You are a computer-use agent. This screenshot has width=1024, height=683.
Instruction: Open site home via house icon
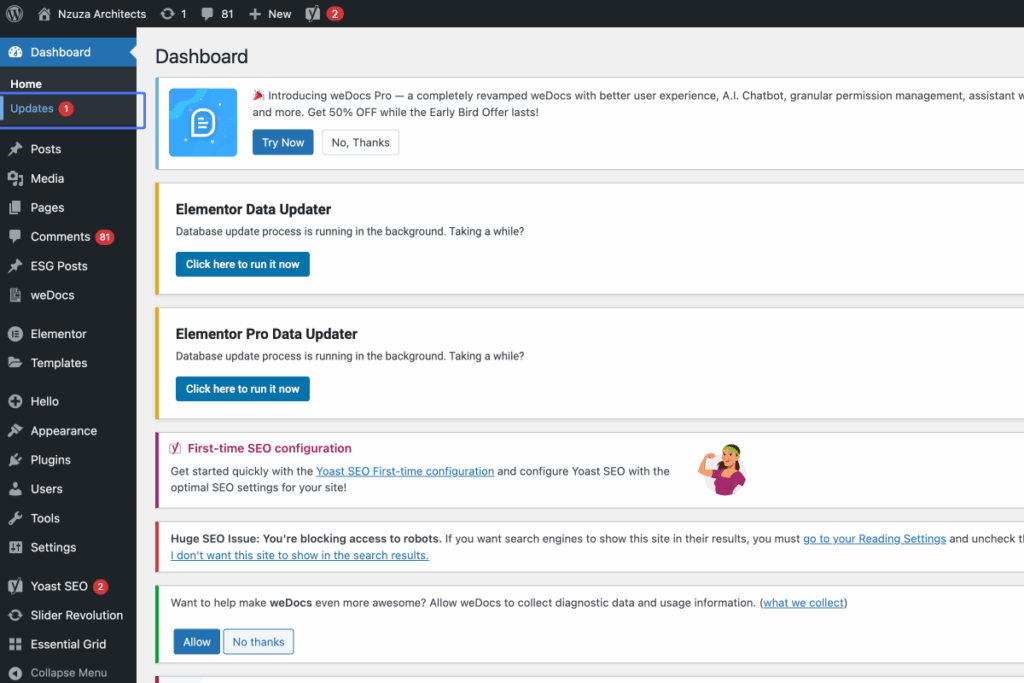[44, 14]
